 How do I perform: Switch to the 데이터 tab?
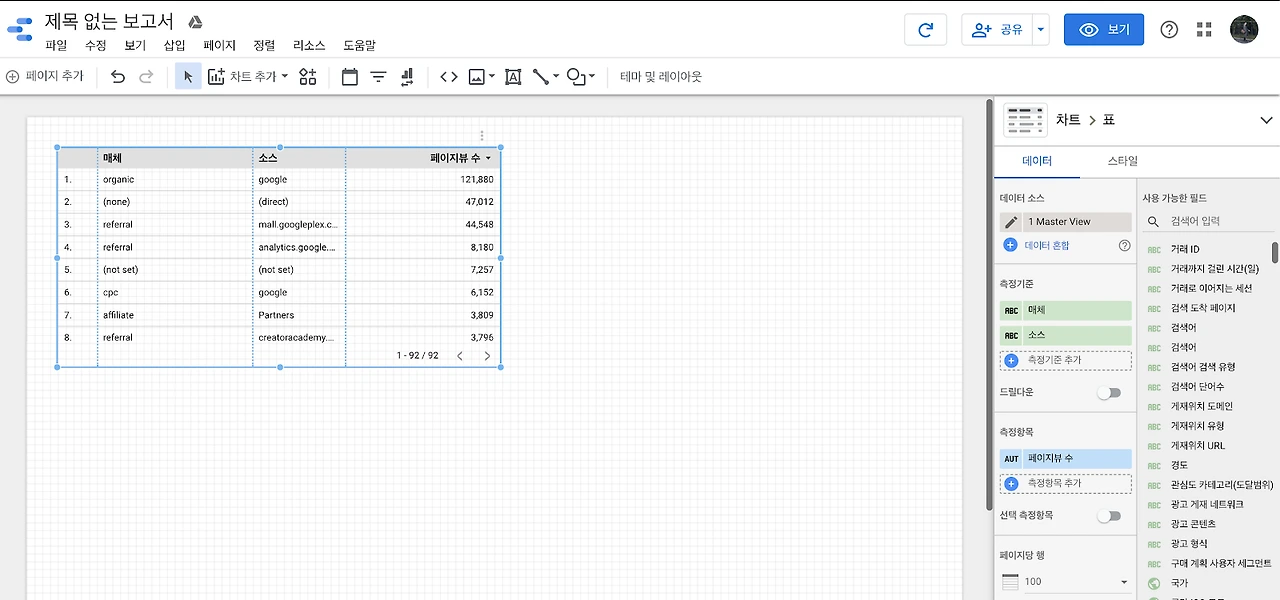click(x=1036, y=161)
